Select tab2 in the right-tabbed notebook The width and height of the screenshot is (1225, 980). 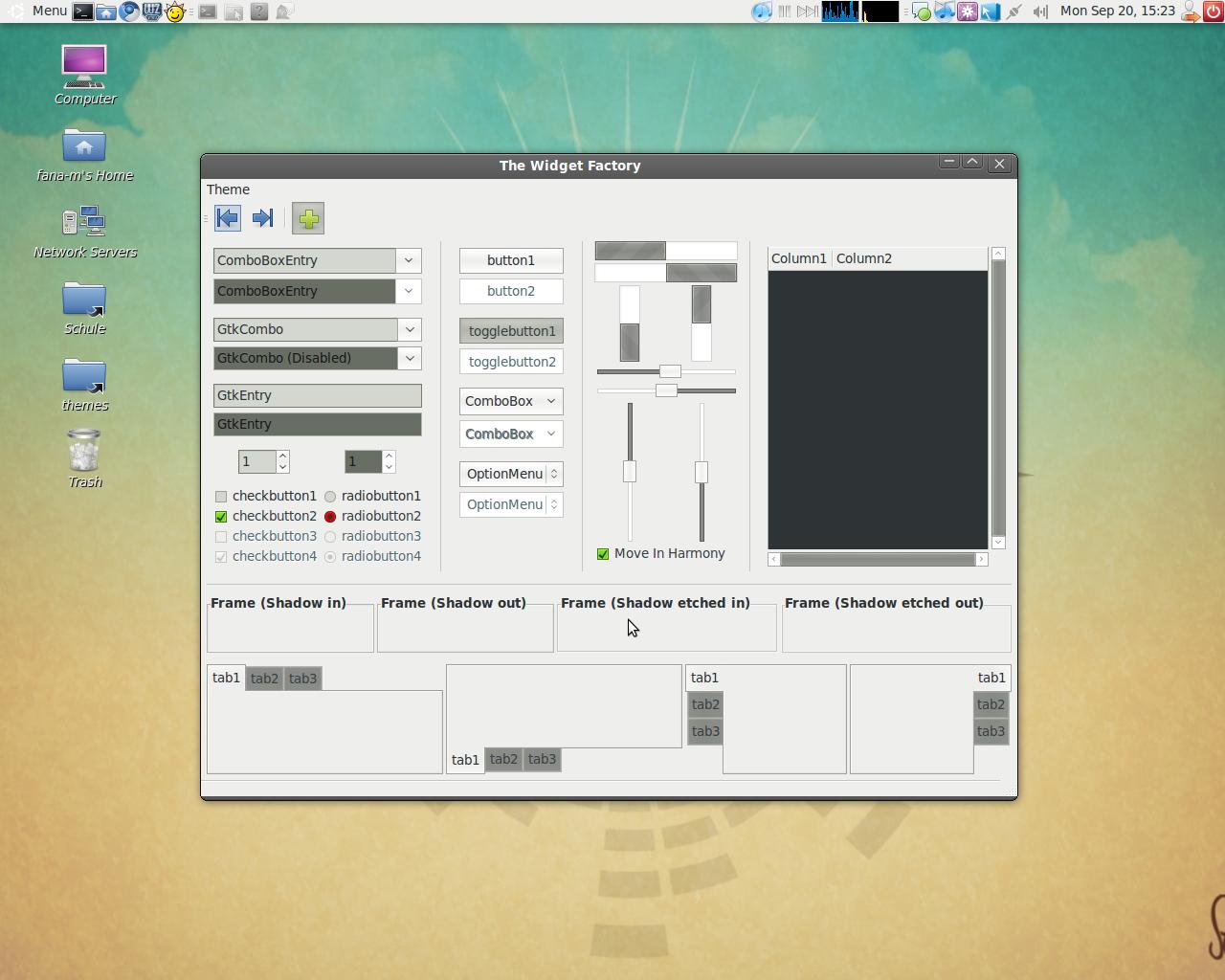point(991,704)
